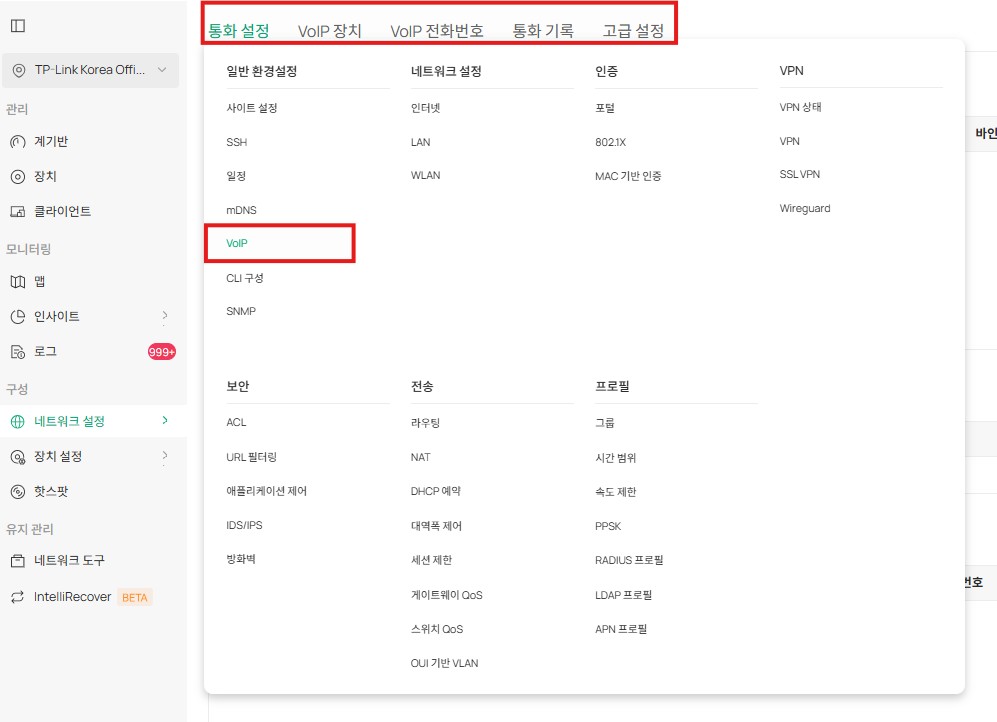Switch to the VoIP 장치 tab

[331, 31]
